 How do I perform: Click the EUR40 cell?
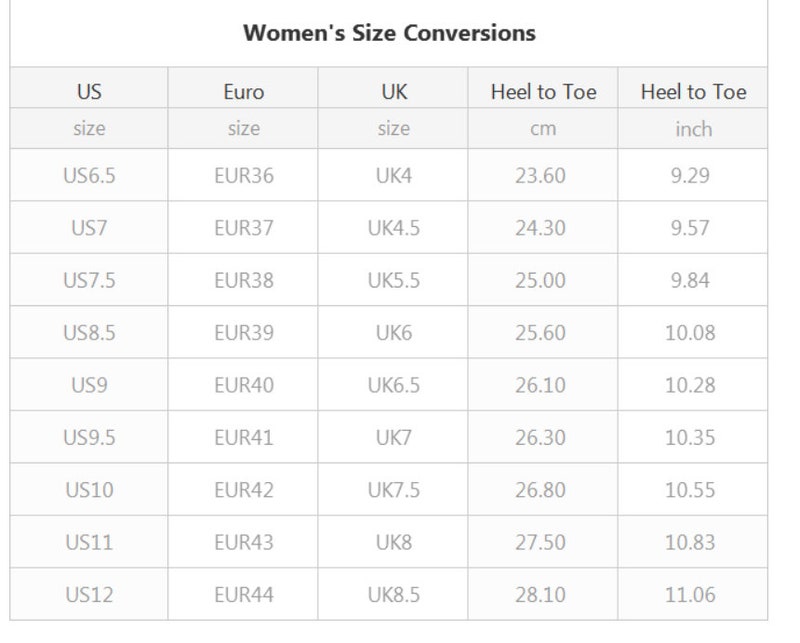coord(244,385)
